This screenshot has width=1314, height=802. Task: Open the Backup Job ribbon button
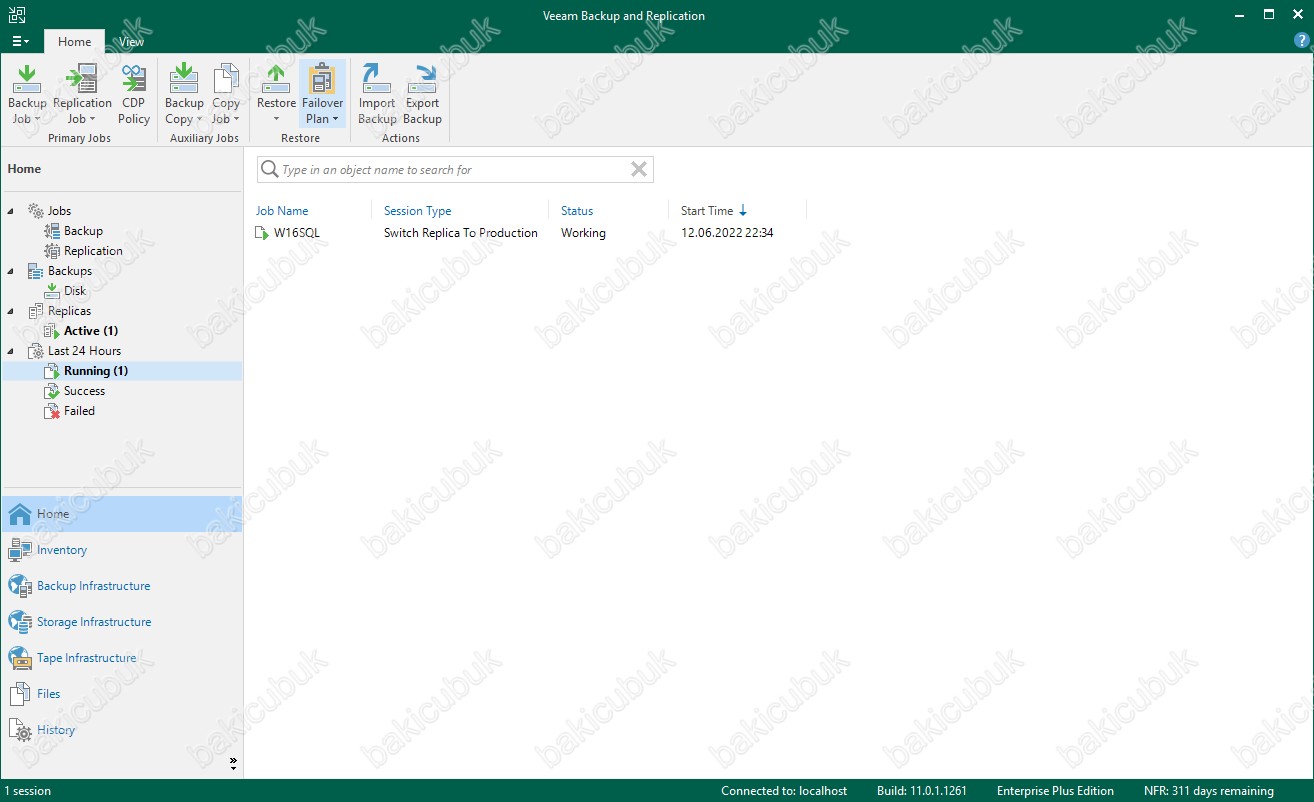(27, 95)
